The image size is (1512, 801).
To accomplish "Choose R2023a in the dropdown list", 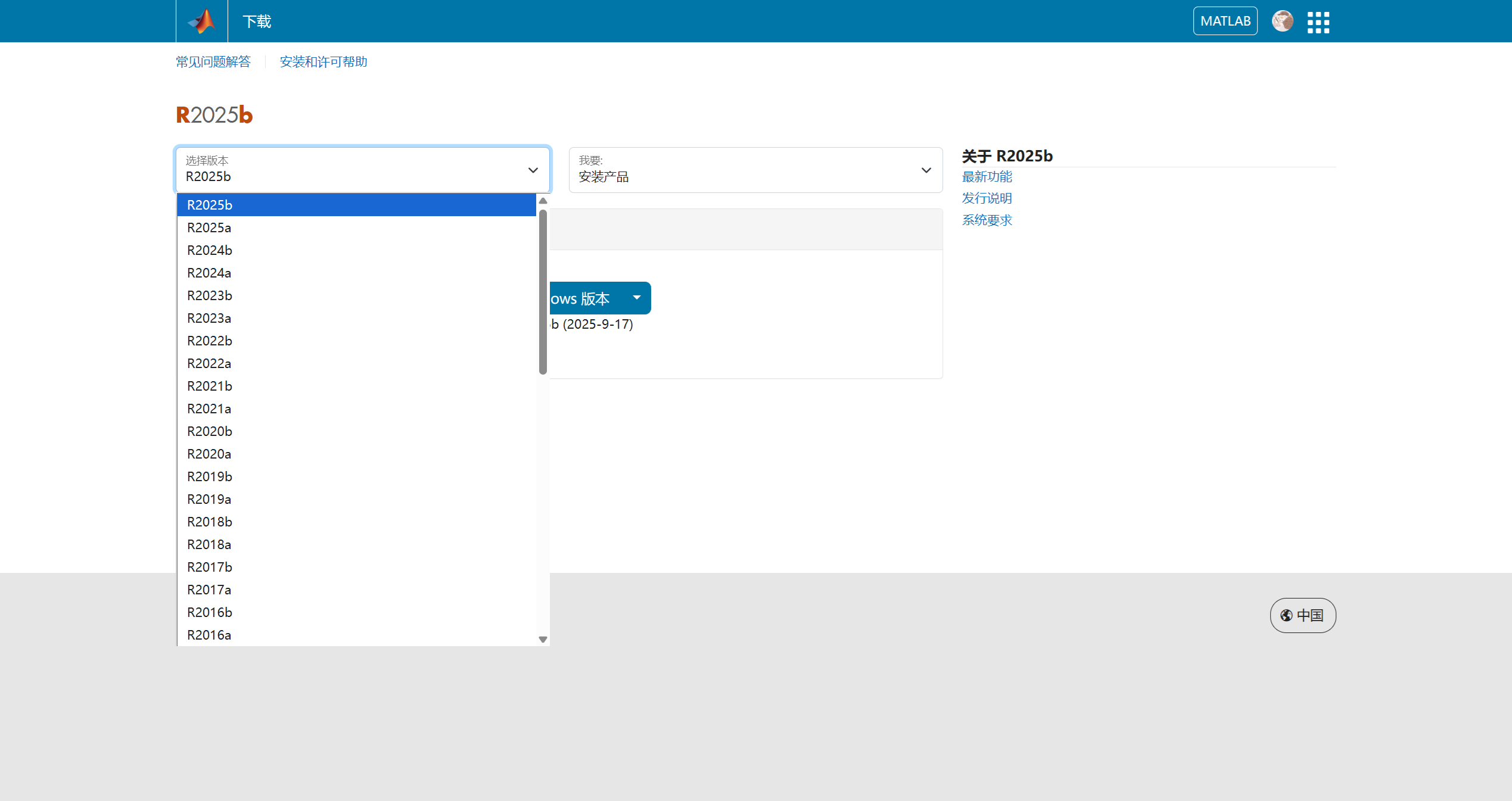I will pyautogui.click(x=209, y=318).
